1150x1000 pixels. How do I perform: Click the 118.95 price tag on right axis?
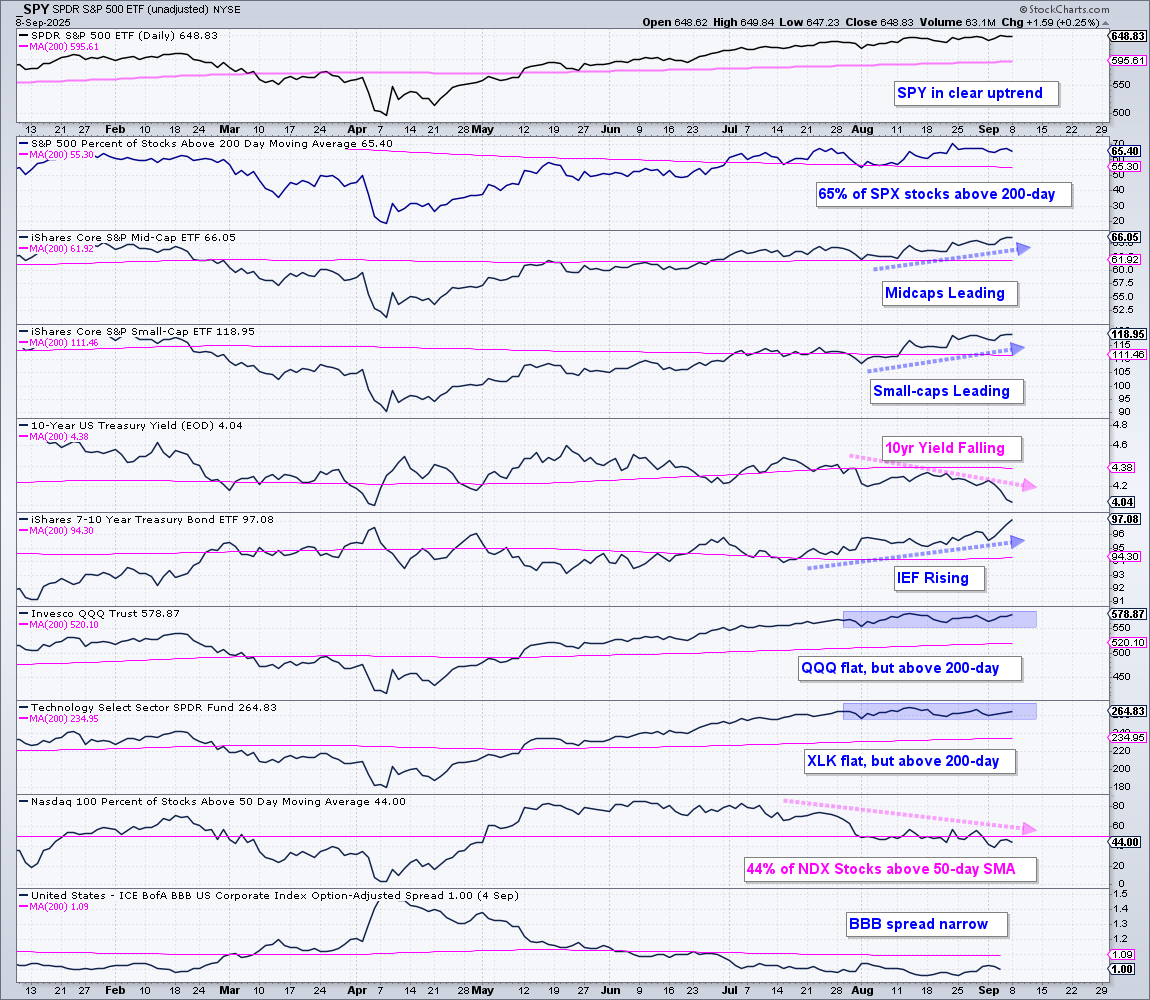pyautogui.click(x=1127, y=334)
